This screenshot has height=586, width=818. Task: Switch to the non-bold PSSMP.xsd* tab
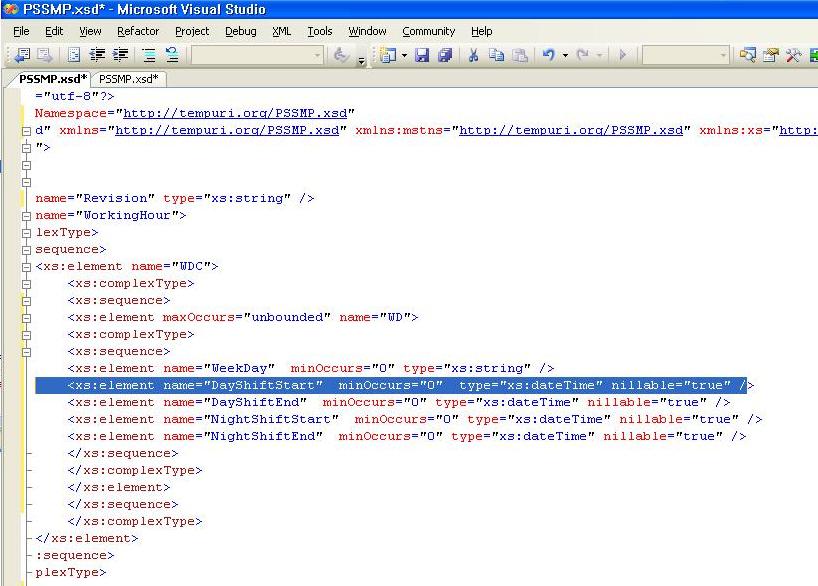tap(128, 79)
